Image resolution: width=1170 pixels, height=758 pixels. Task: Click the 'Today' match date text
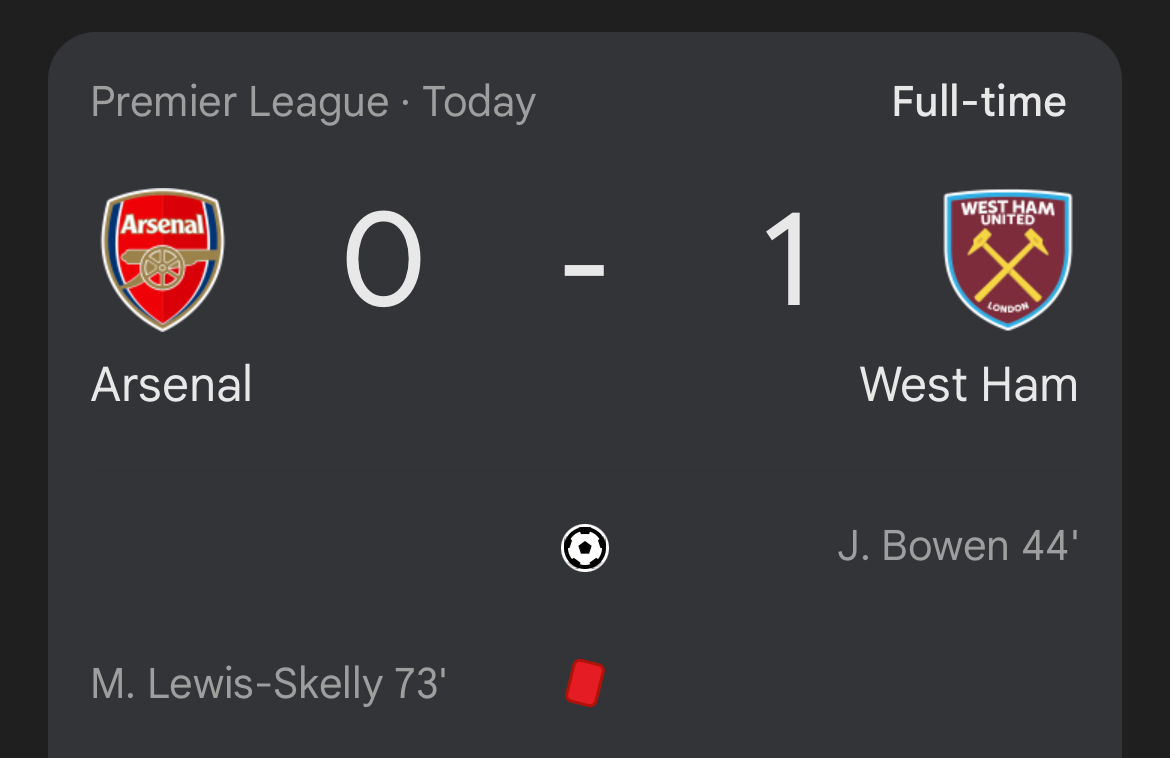(x=479, y=103)
